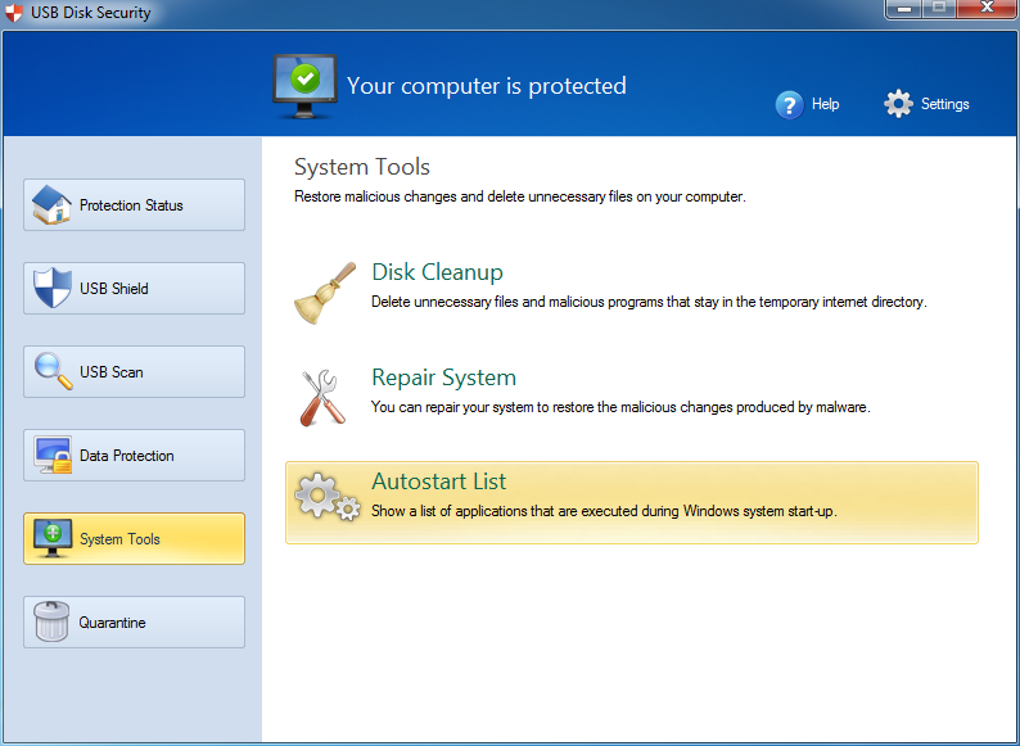Screen dimensions: 1020x746
Task: Click the shield icon for USB Shield
Action: pyautogui.click(x=52, y=288)
